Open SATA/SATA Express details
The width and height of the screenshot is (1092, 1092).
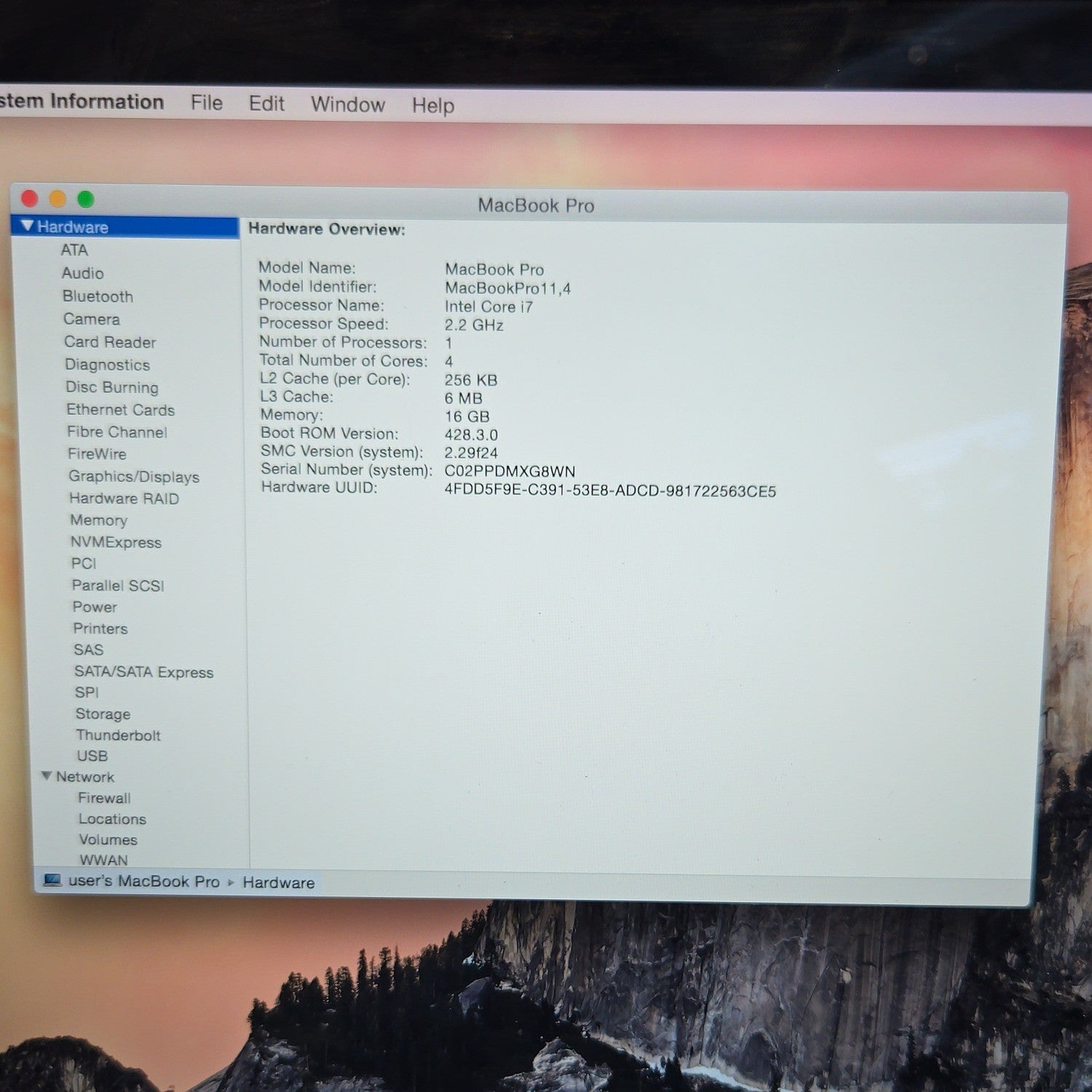(144, 672)
